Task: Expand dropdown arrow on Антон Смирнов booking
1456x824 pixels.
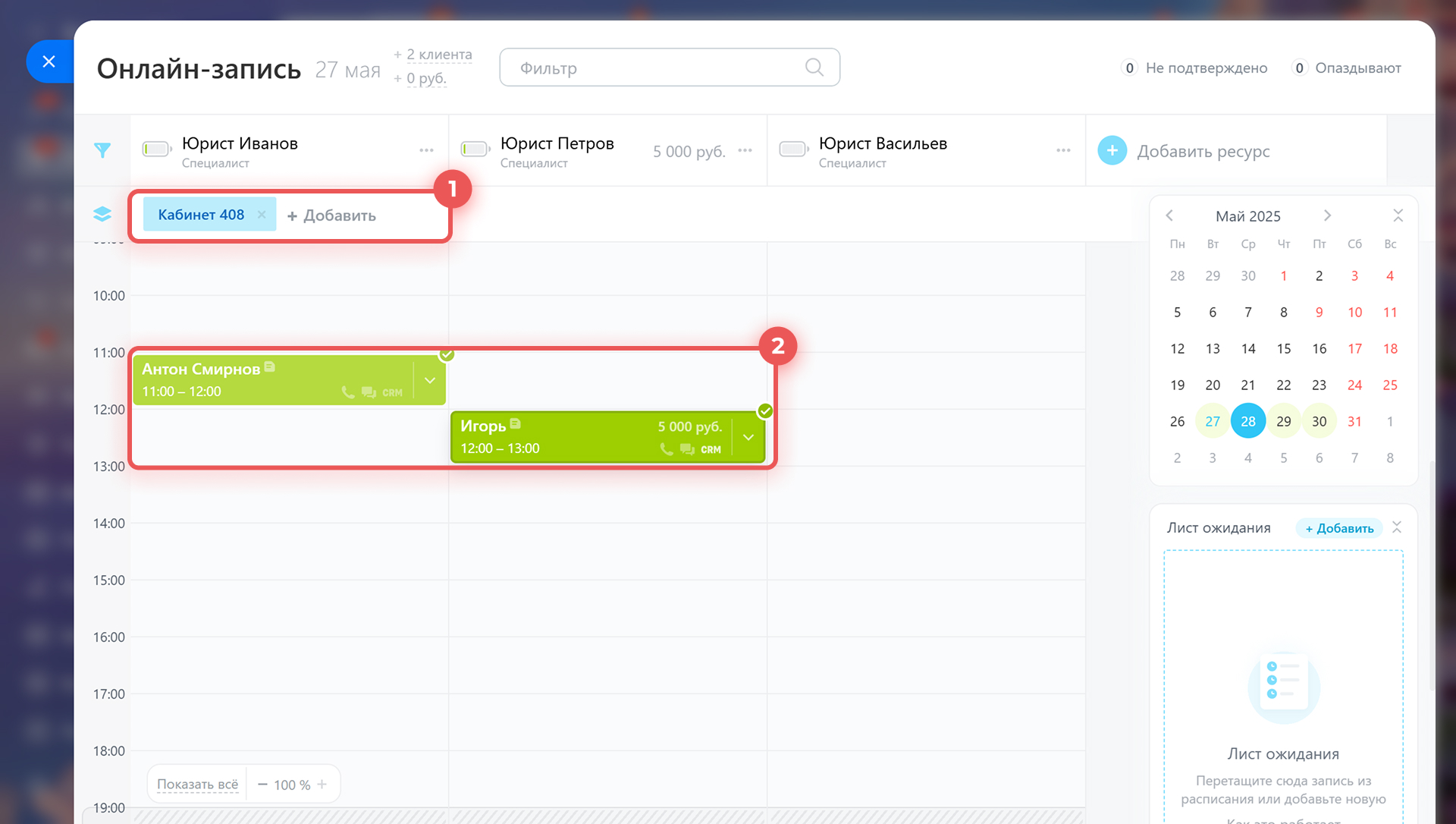Action: [430, 380]
